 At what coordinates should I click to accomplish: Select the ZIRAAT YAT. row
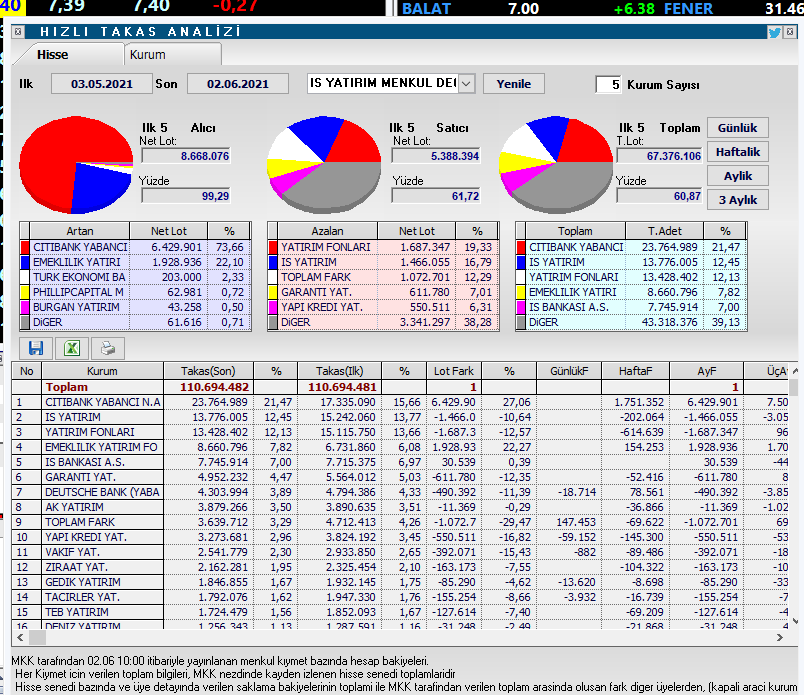click(x=400, y=567)
